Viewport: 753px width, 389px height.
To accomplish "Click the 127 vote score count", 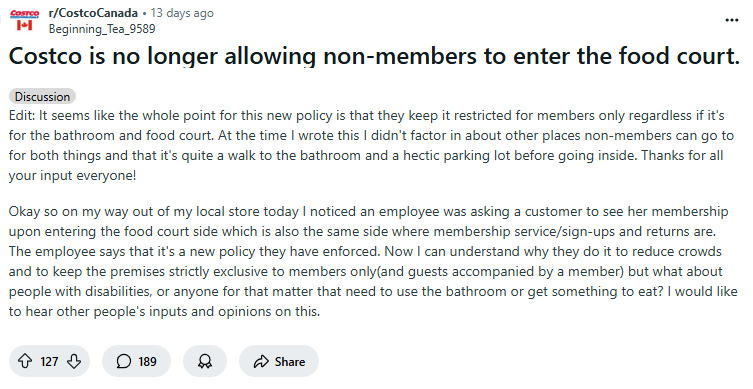I will pyautogui.click(x=49, y=361).
